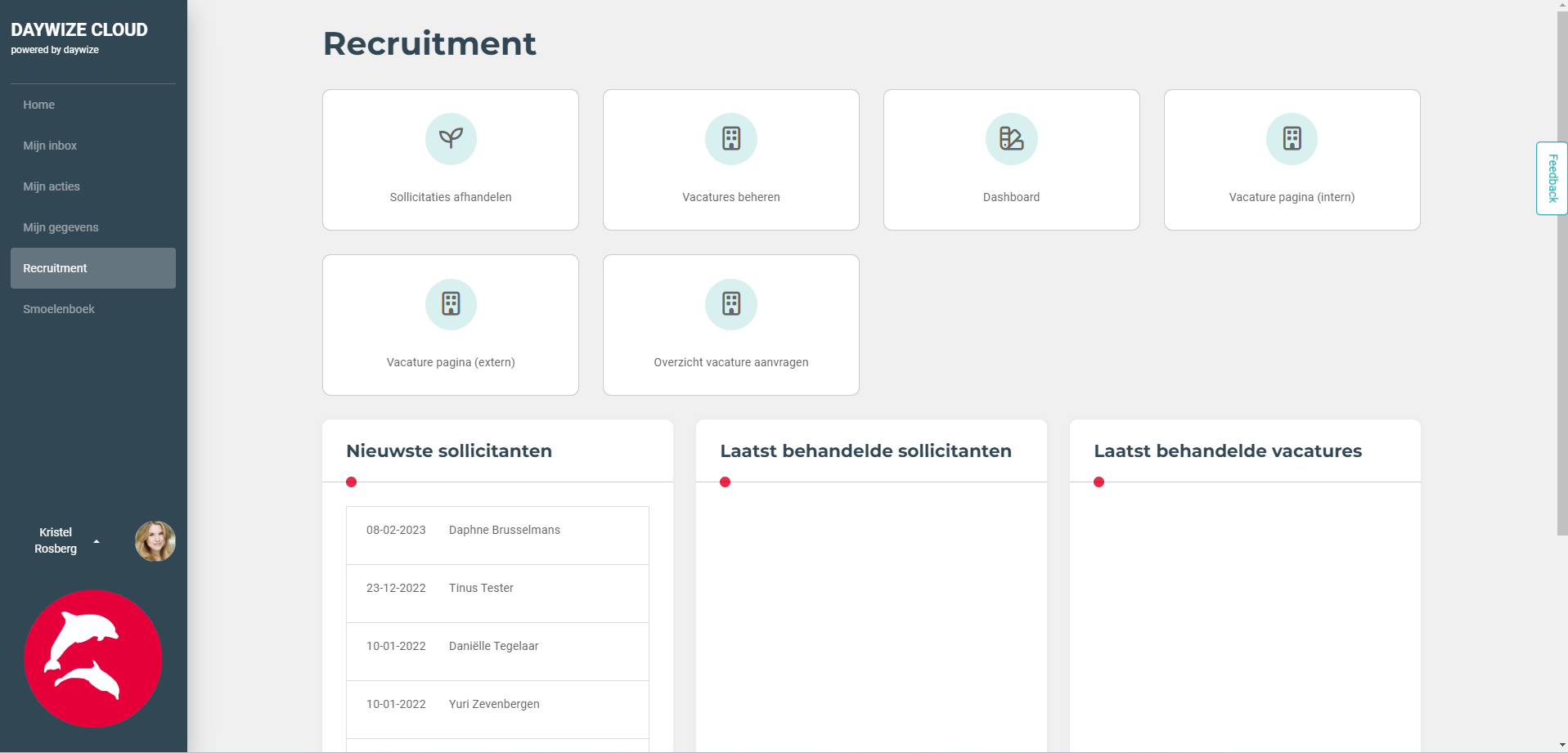Click the building icon for Vacatures beheren

pyautogui.click(x=730, y=139)
